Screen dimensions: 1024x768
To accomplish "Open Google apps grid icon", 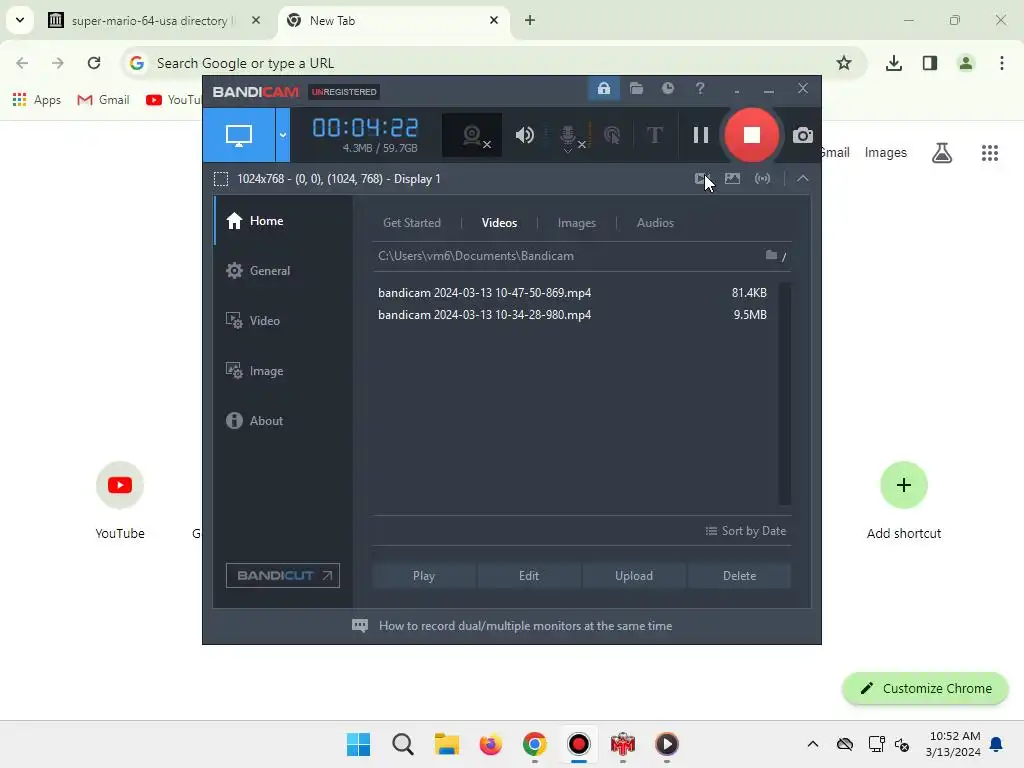I will [x=989, y=153].
